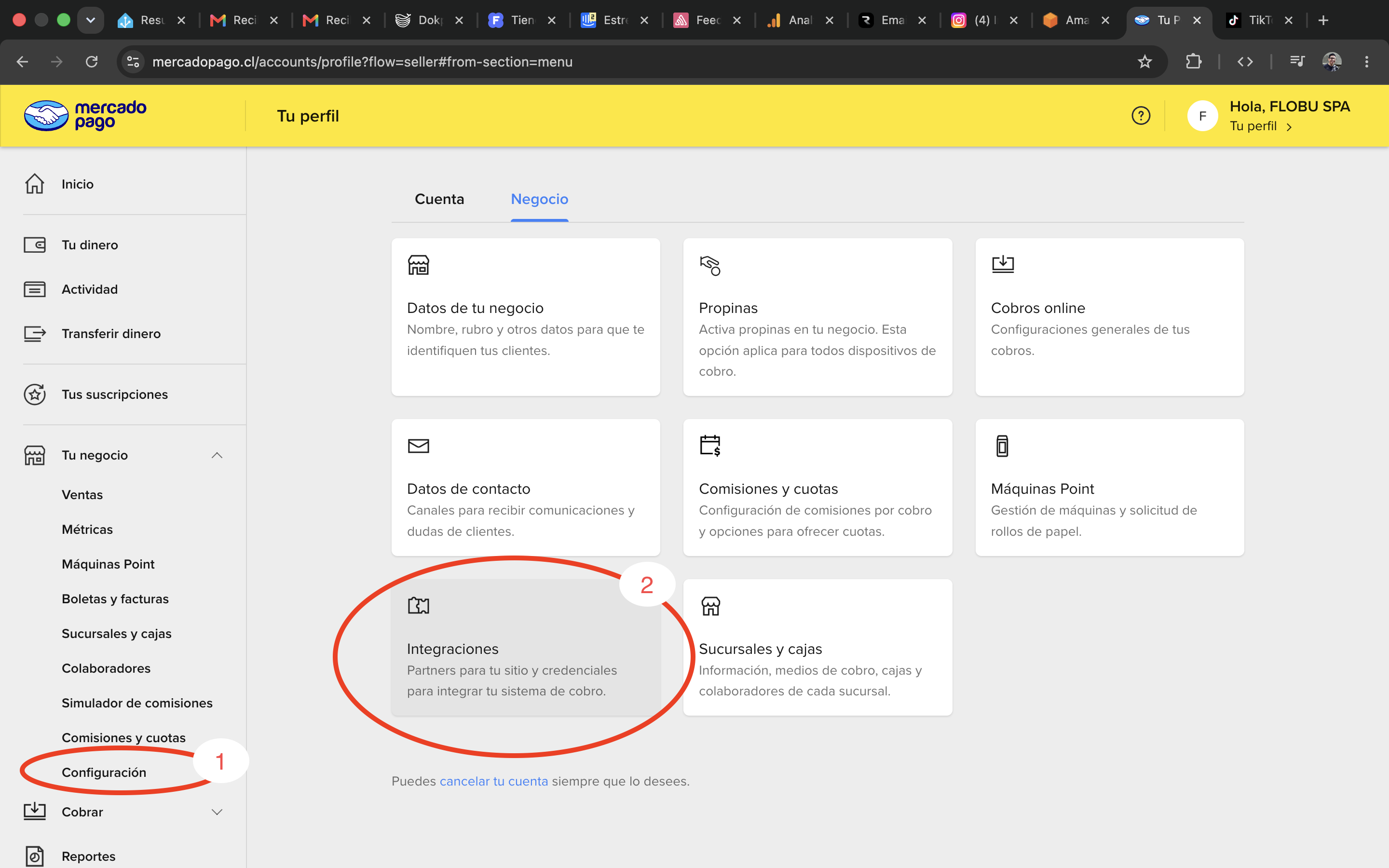The image size is (1389, 868).
Task: Click the Inicio home icon
Action: pyautogui.click(x=34, y=184)
